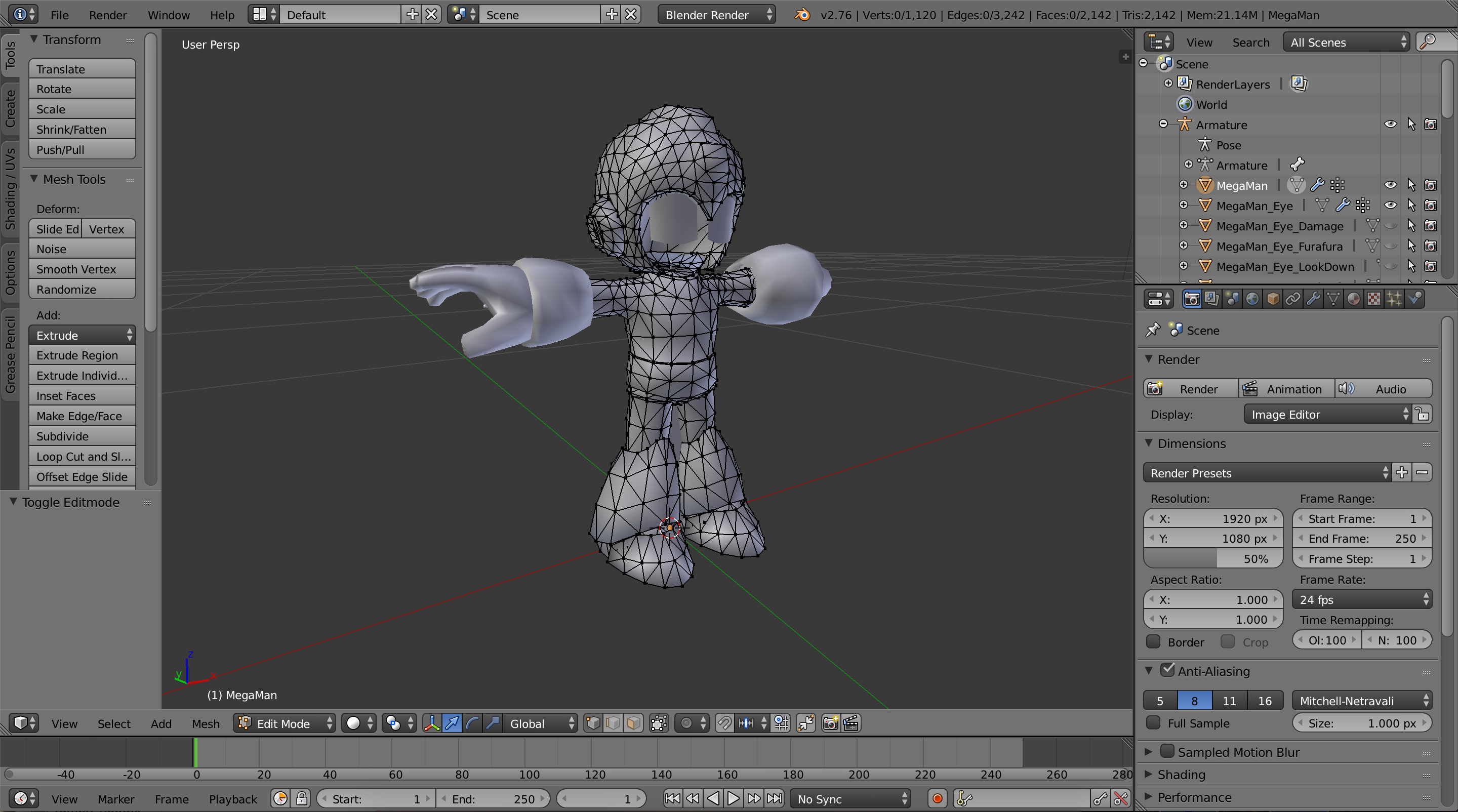Toggle visibility of MegaMan_Eye object
Image resolution: width=1458 pixels, height=812 pixels.
[1391, 206]
